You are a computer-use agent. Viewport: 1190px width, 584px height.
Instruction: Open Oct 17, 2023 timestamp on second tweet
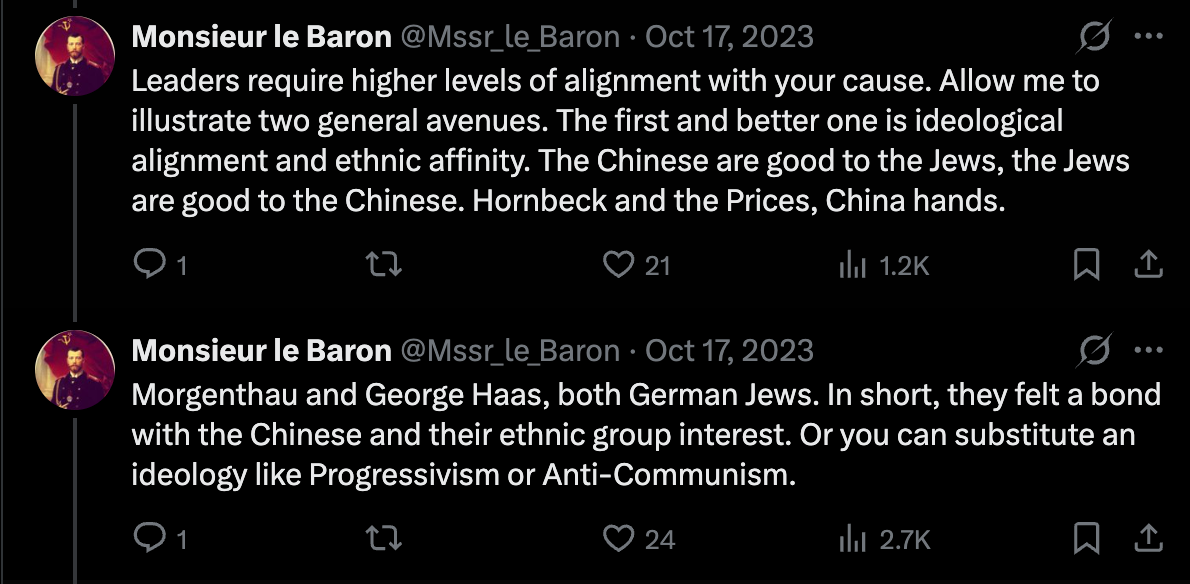730,351
